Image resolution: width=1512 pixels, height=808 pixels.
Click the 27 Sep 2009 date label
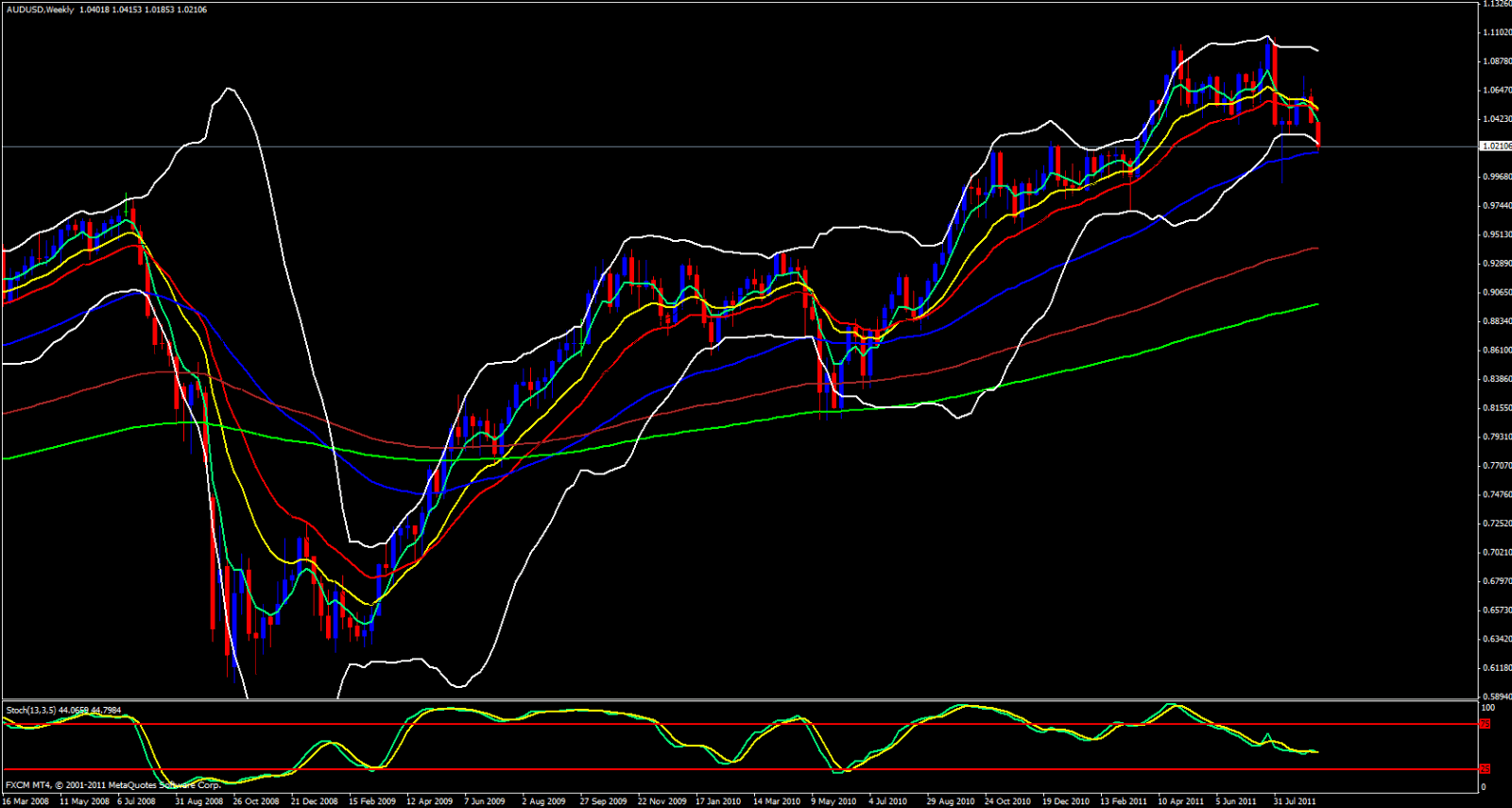[603, 801]
